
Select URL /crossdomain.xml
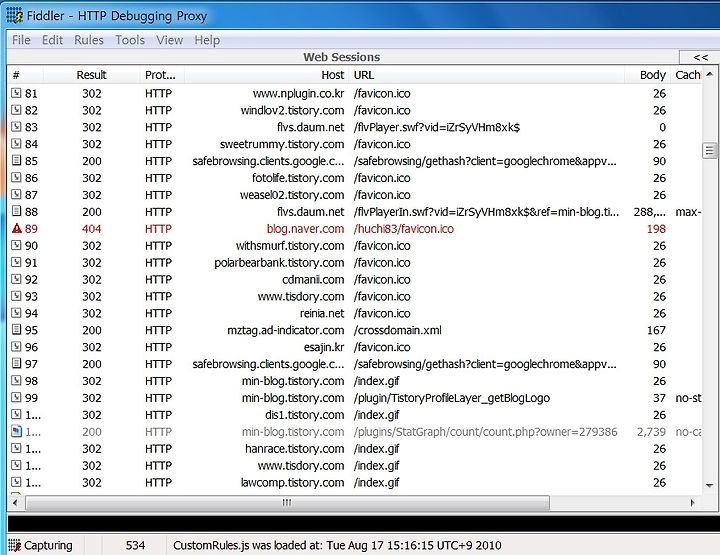point(398,330)
